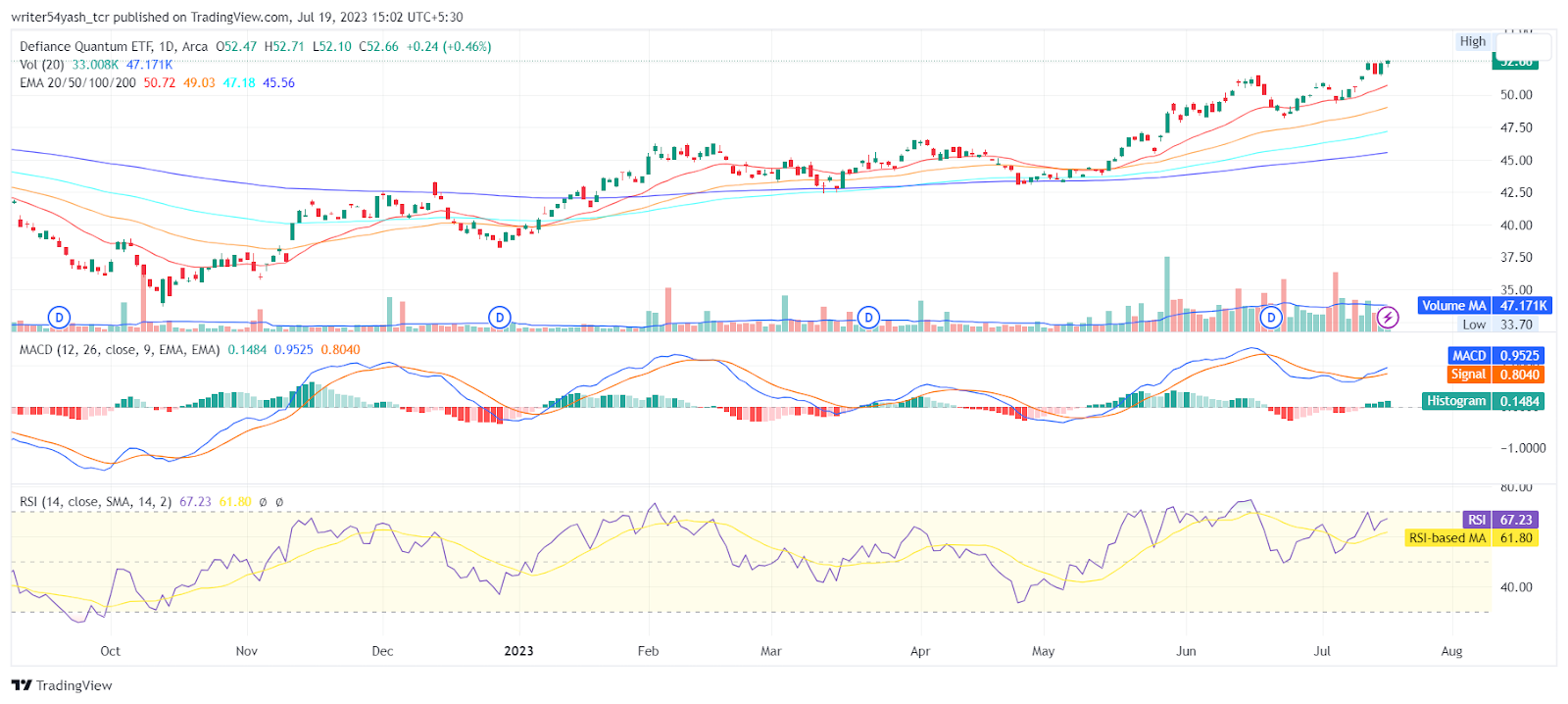Image resolution: width=1568 pixels, height=704 pixels.
Task: Click the red EMA value 50.72
Action: coord(160,83)
